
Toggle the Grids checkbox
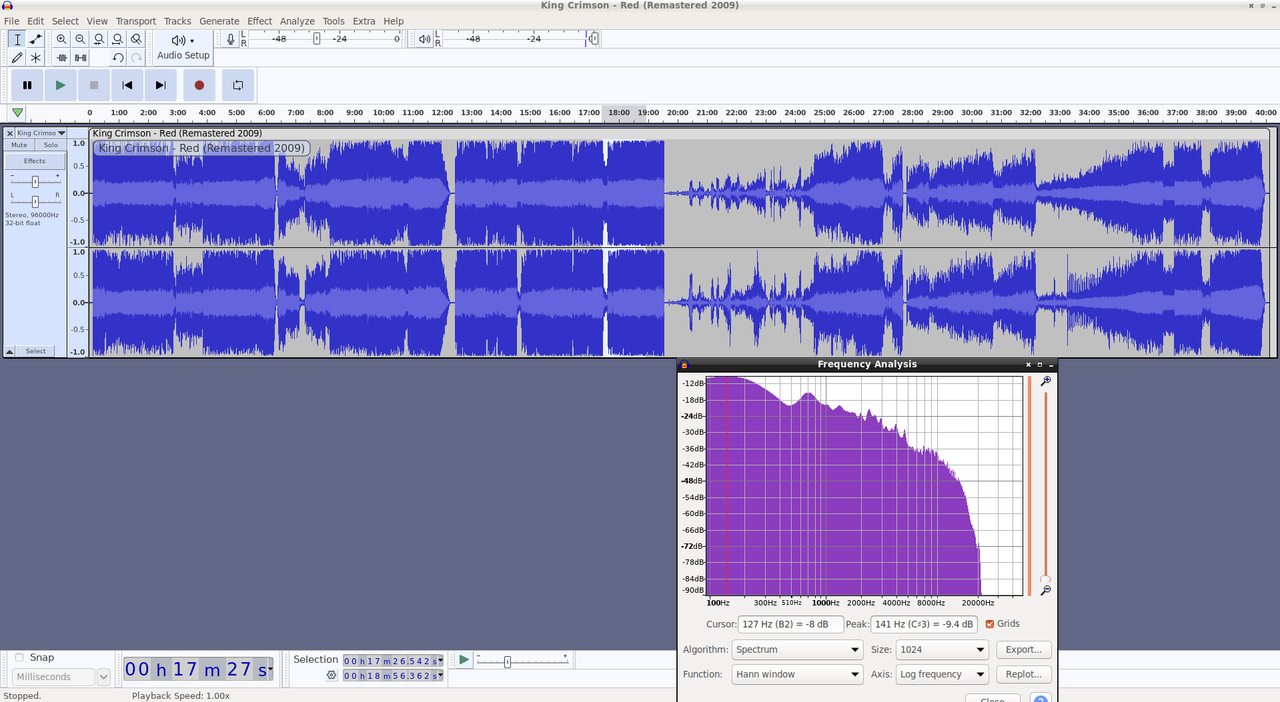[x=990, y=624]
